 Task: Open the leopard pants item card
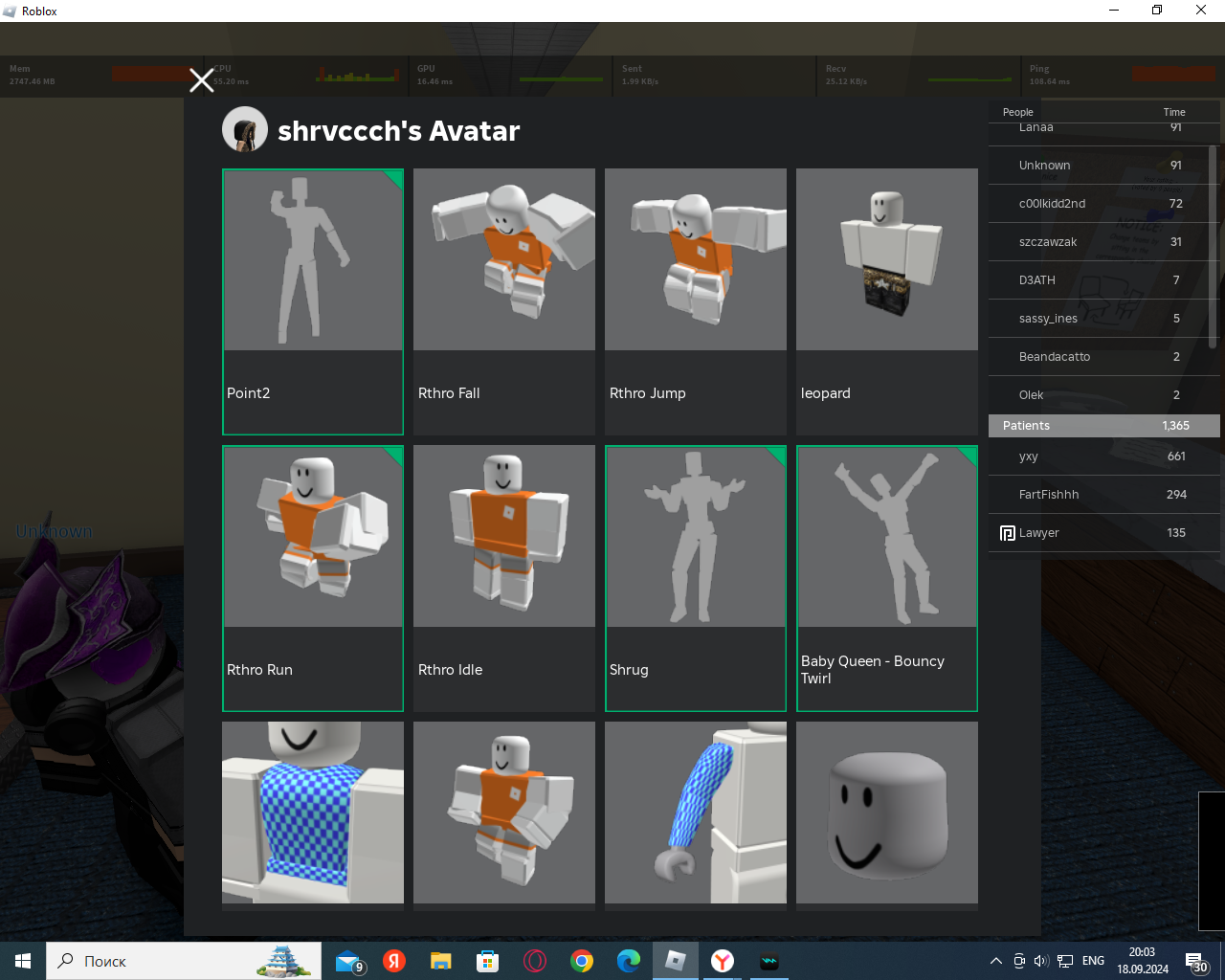(887, 301)
